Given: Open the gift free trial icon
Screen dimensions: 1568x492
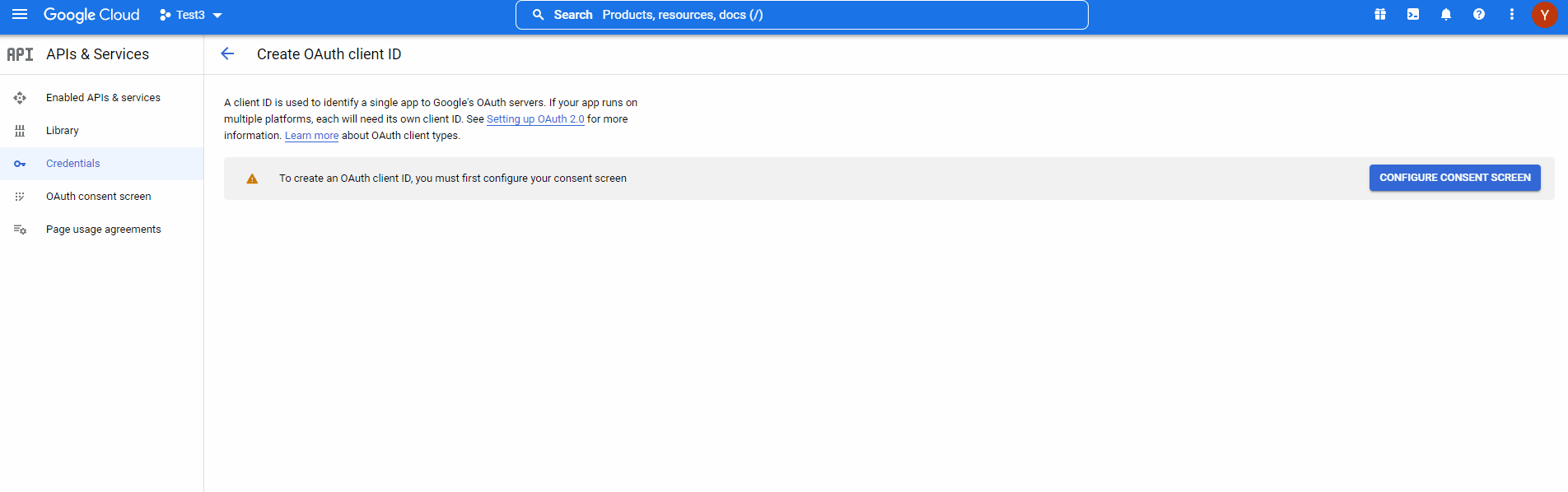Looking at the screenshot, I should (x=1380, y=15).
